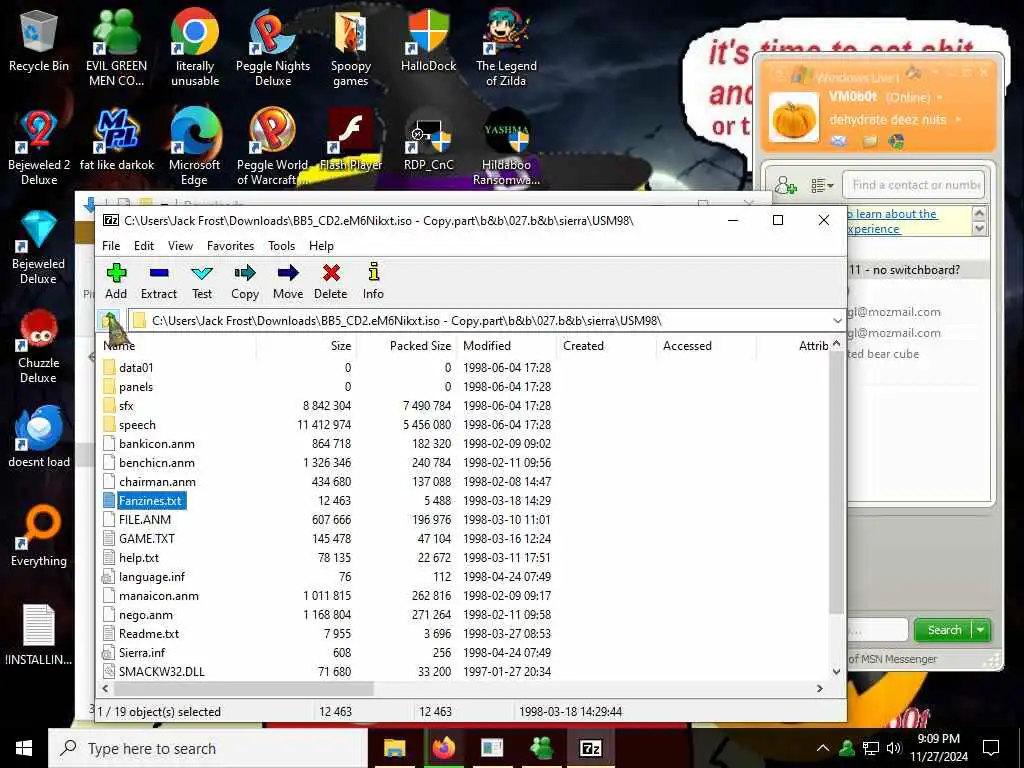Click the Extract toolbar button
1024x768 pixels.
tap(159, 281)
